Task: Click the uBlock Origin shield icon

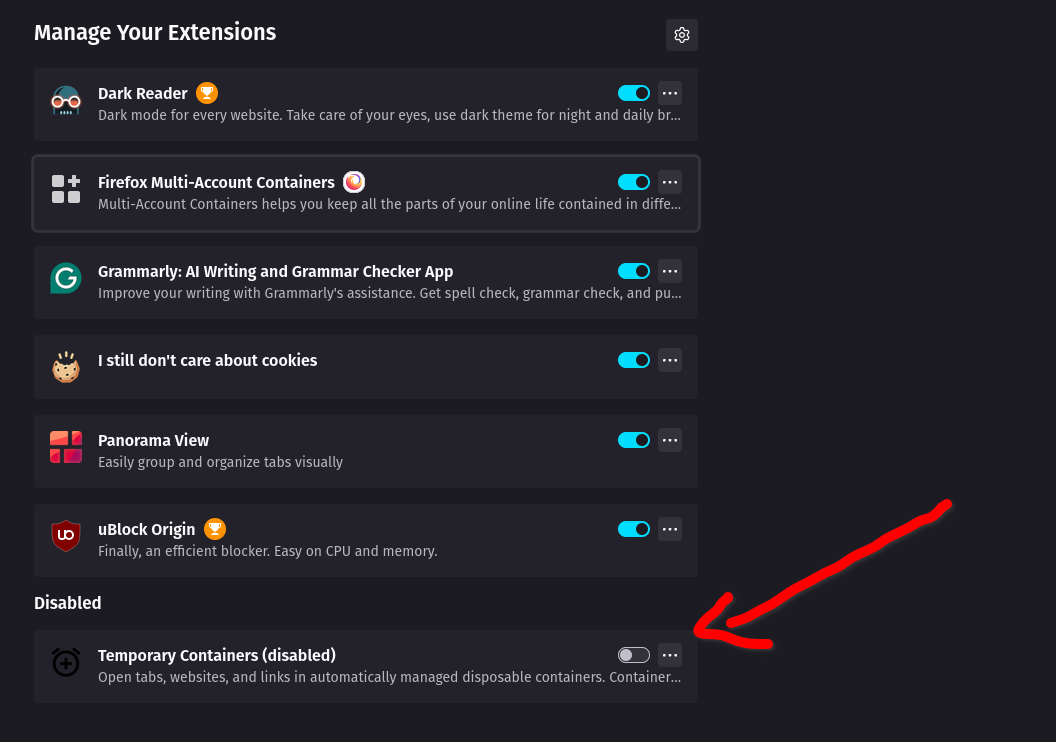Action: pos(66,536)
